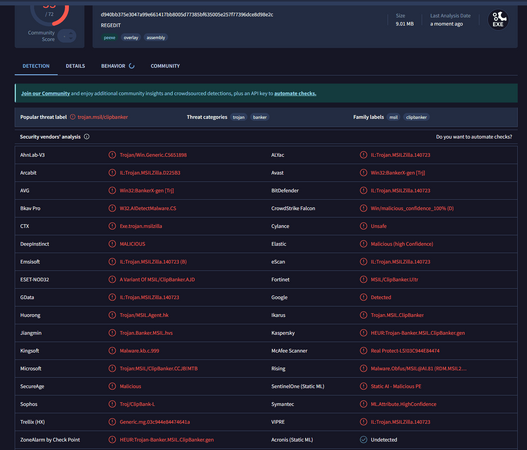
Task: Click the Acronis Undetected checkmark icon
Action: [x=363, y=440]
